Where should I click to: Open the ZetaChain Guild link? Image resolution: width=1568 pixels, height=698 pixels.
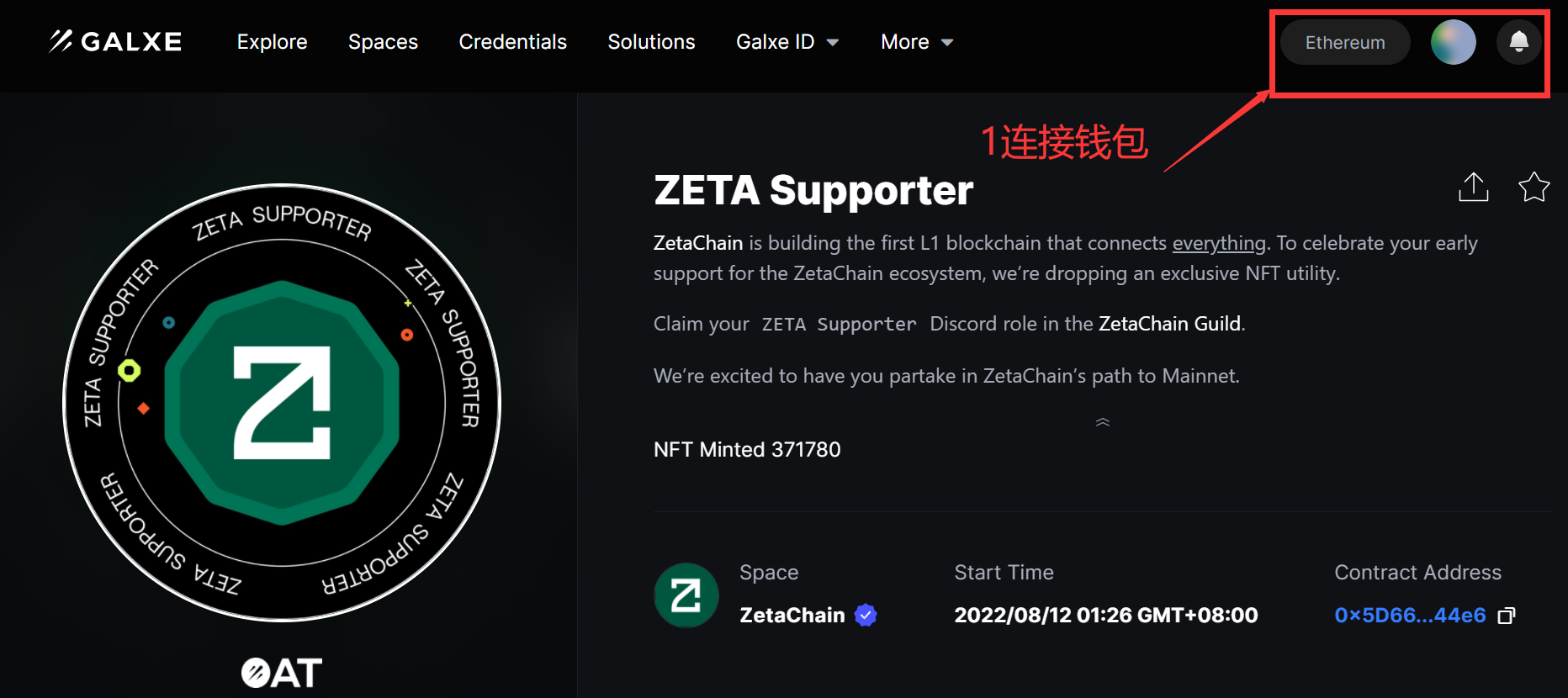pos(1169,324)
